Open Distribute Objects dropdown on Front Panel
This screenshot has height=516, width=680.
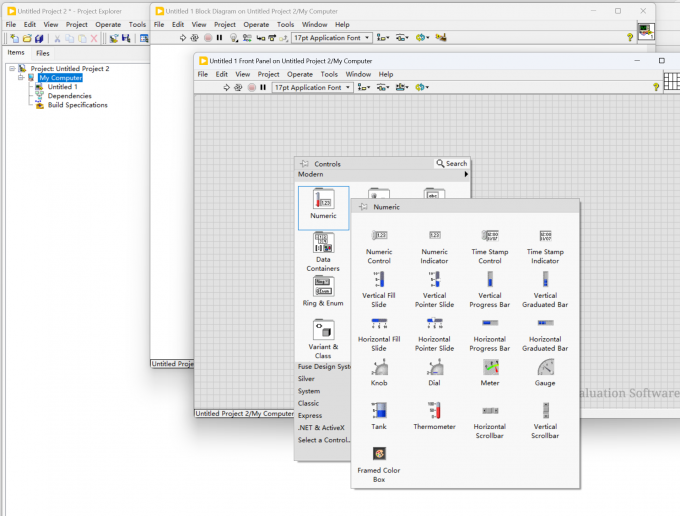coord(383,88)
